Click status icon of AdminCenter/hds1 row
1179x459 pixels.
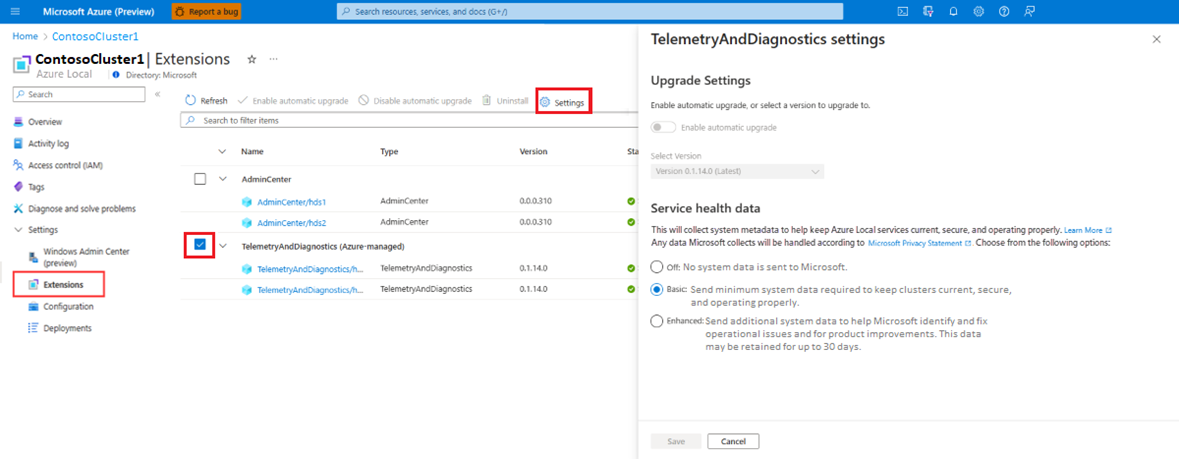tap(632, 201)
